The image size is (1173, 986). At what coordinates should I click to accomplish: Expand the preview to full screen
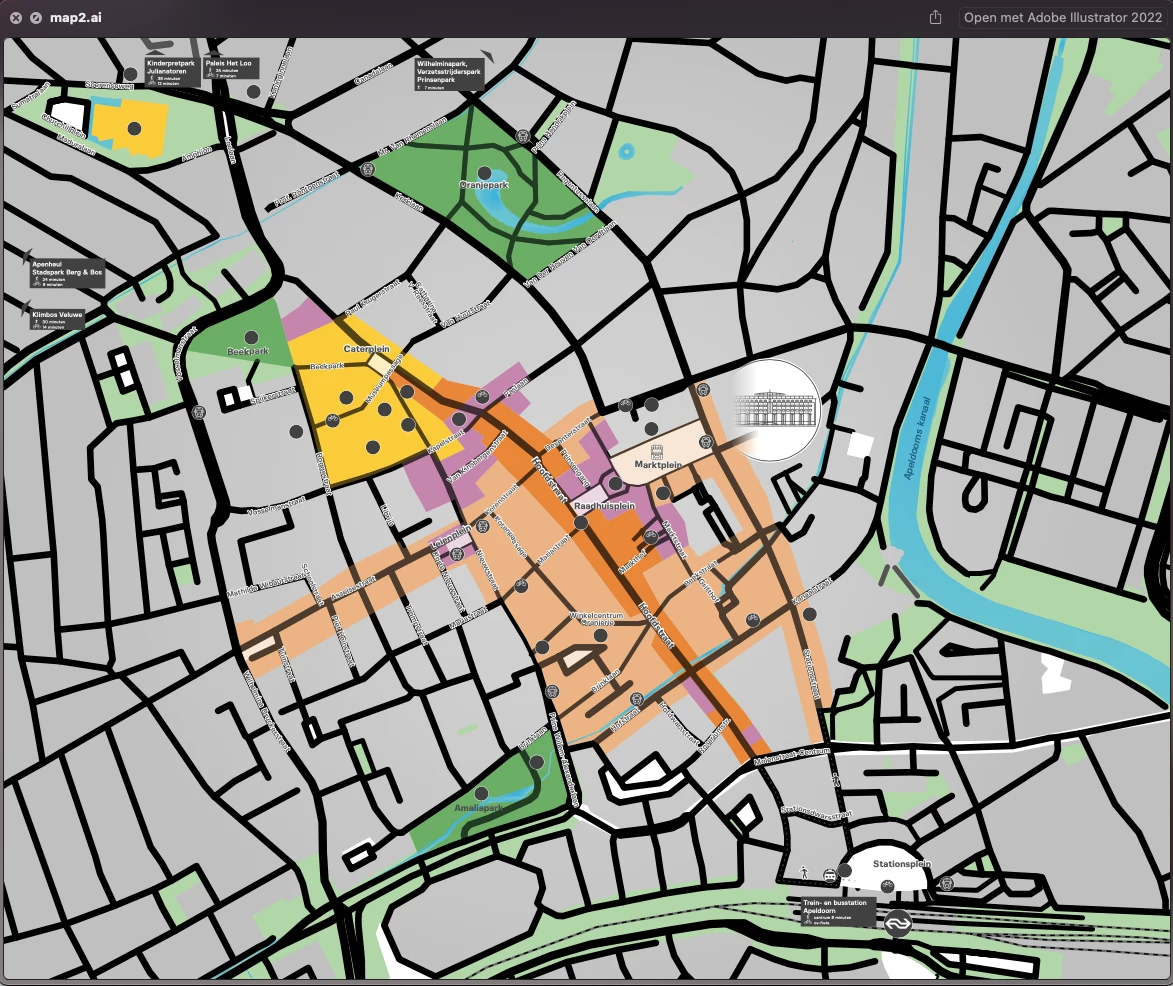[x=35, y=18]
